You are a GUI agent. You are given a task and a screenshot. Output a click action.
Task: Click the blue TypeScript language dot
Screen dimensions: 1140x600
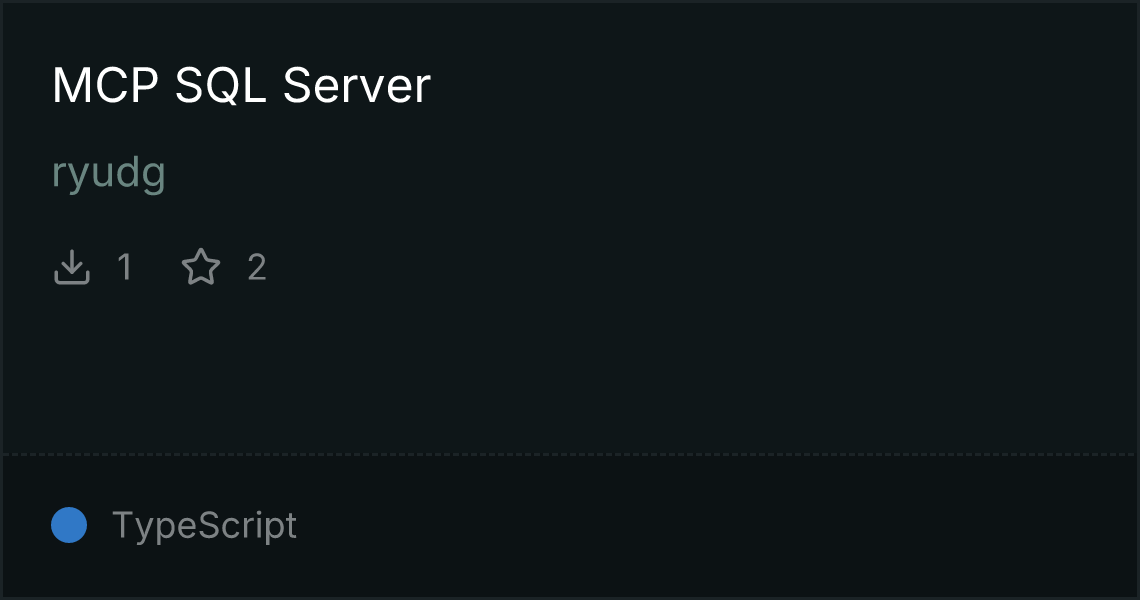pyautogui.click(x=69, y=525)
